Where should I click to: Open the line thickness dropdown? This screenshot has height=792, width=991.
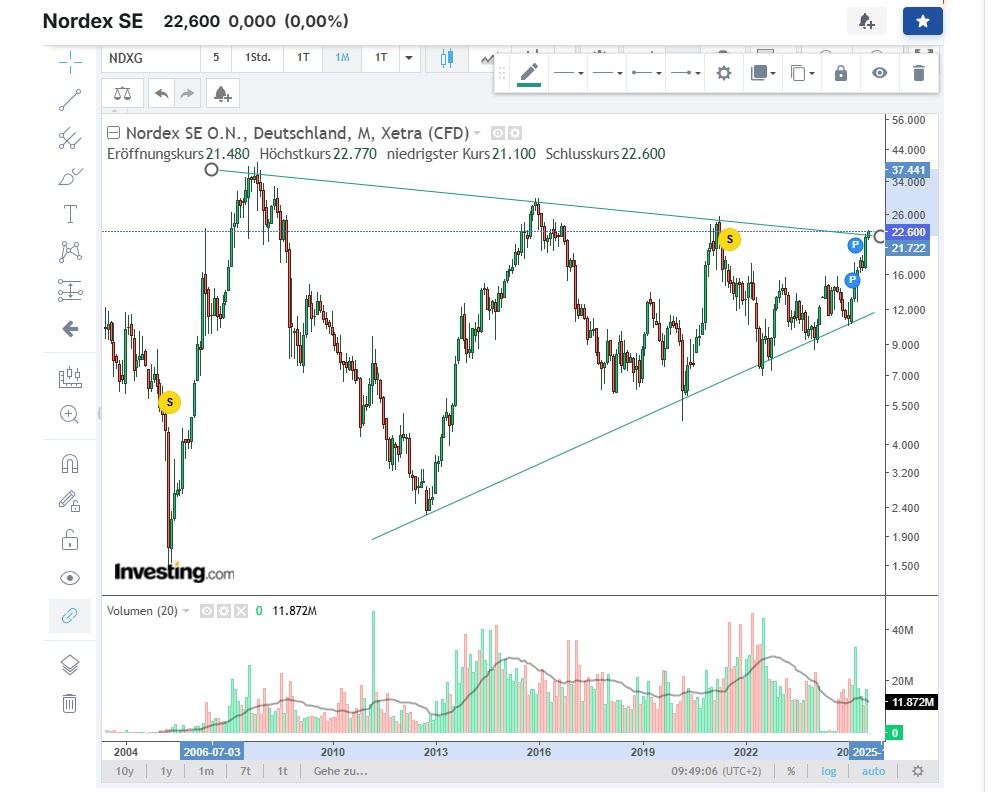tap(607, 74)
